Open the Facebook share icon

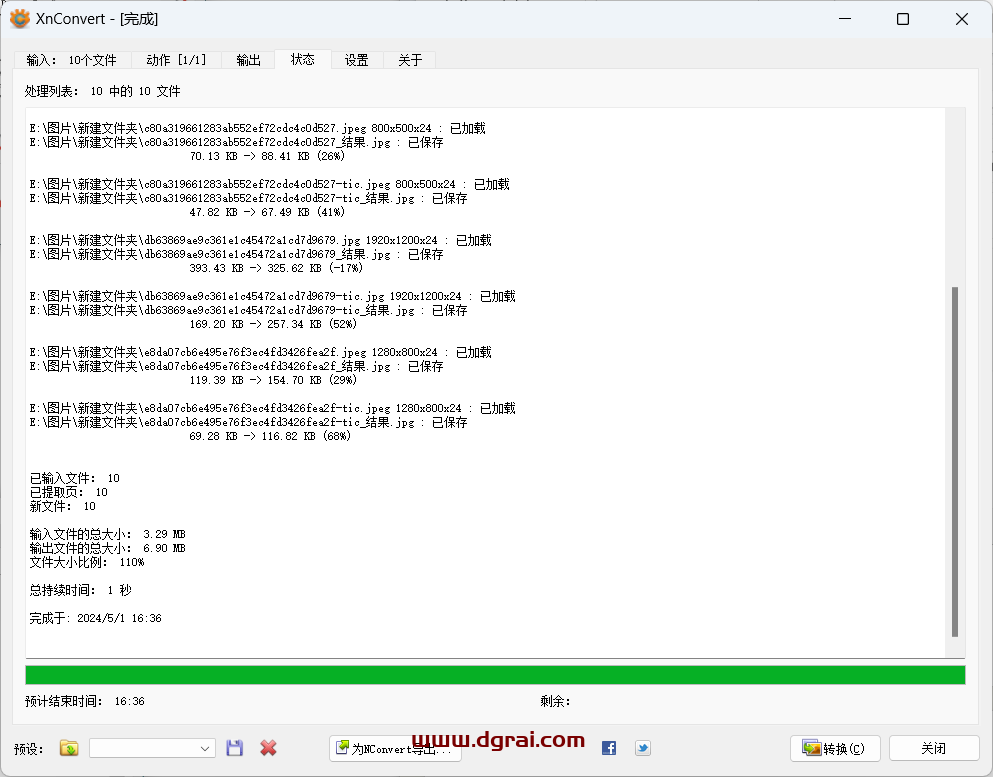609,748
